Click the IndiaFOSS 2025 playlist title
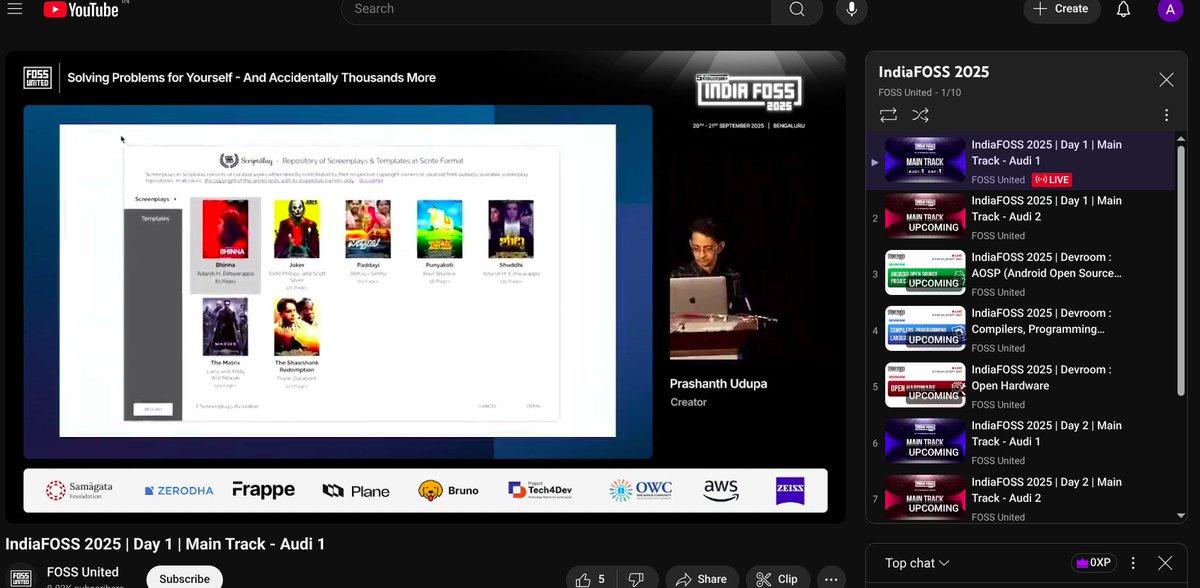This screenshot has width=1200, height=588. [934, 72]
